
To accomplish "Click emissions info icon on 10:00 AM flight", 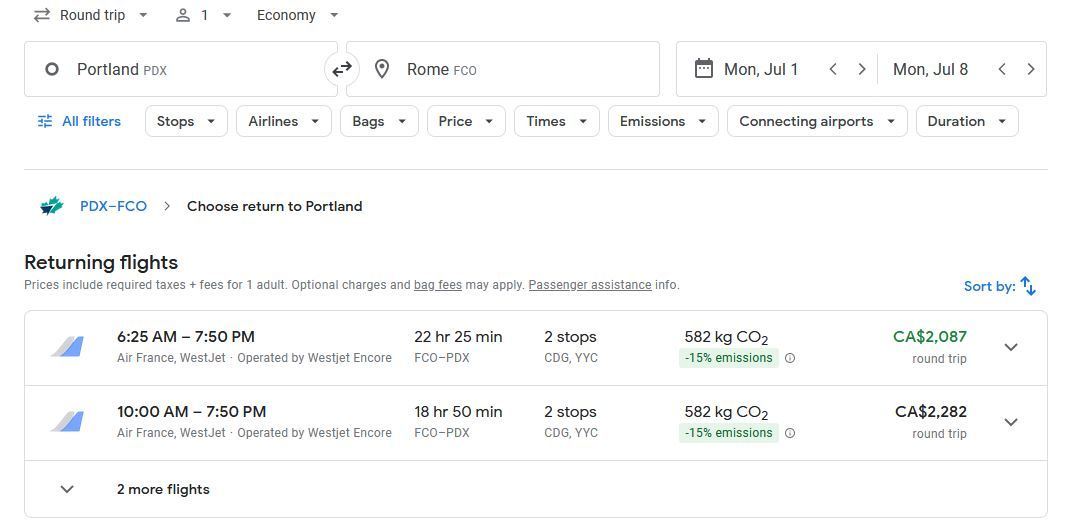I will tap(790, 433).
